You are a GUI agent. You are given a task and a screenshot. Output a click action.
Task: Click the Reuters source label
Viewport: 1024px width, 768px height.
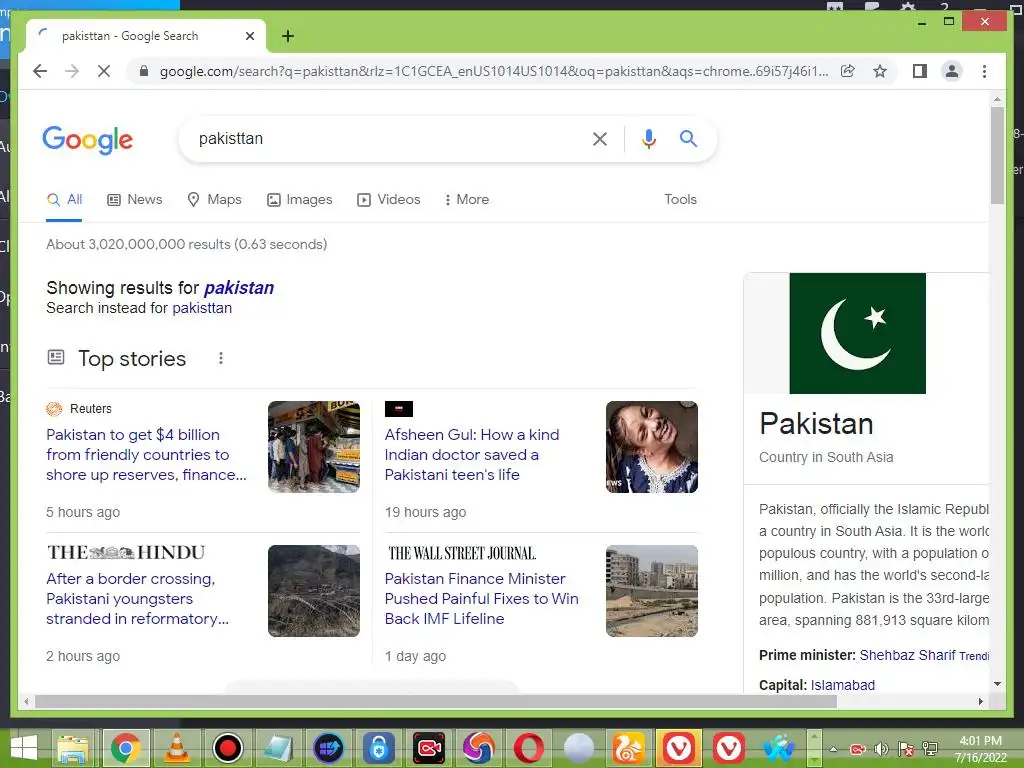pyautogui.click(x=91, y=409)
